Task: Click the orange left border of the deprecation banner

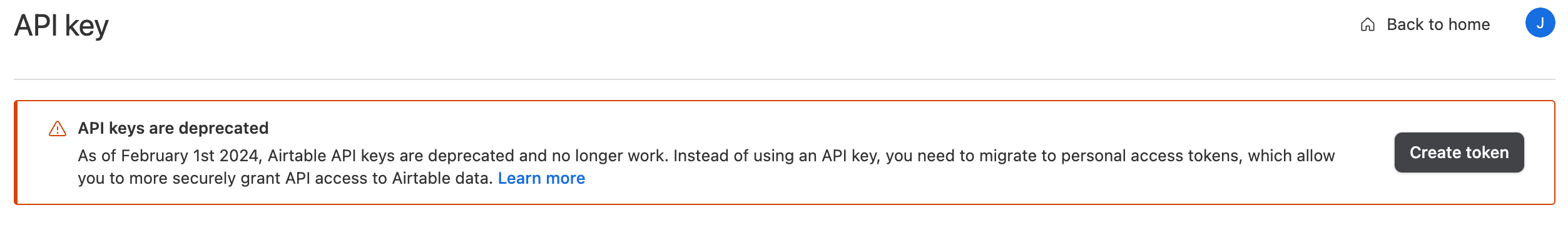Action: pyautogui.click(x=16, y=152)
